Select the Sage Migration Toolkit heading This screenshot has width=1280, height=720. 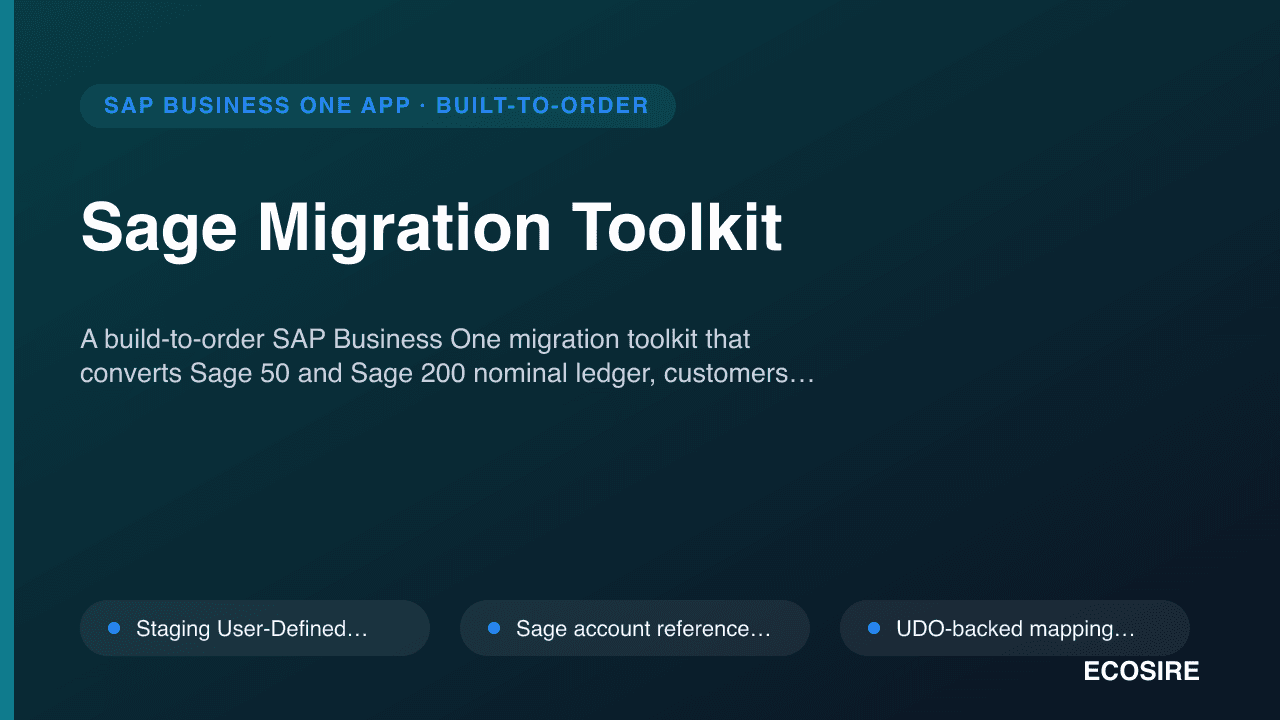tap(431, 229)
